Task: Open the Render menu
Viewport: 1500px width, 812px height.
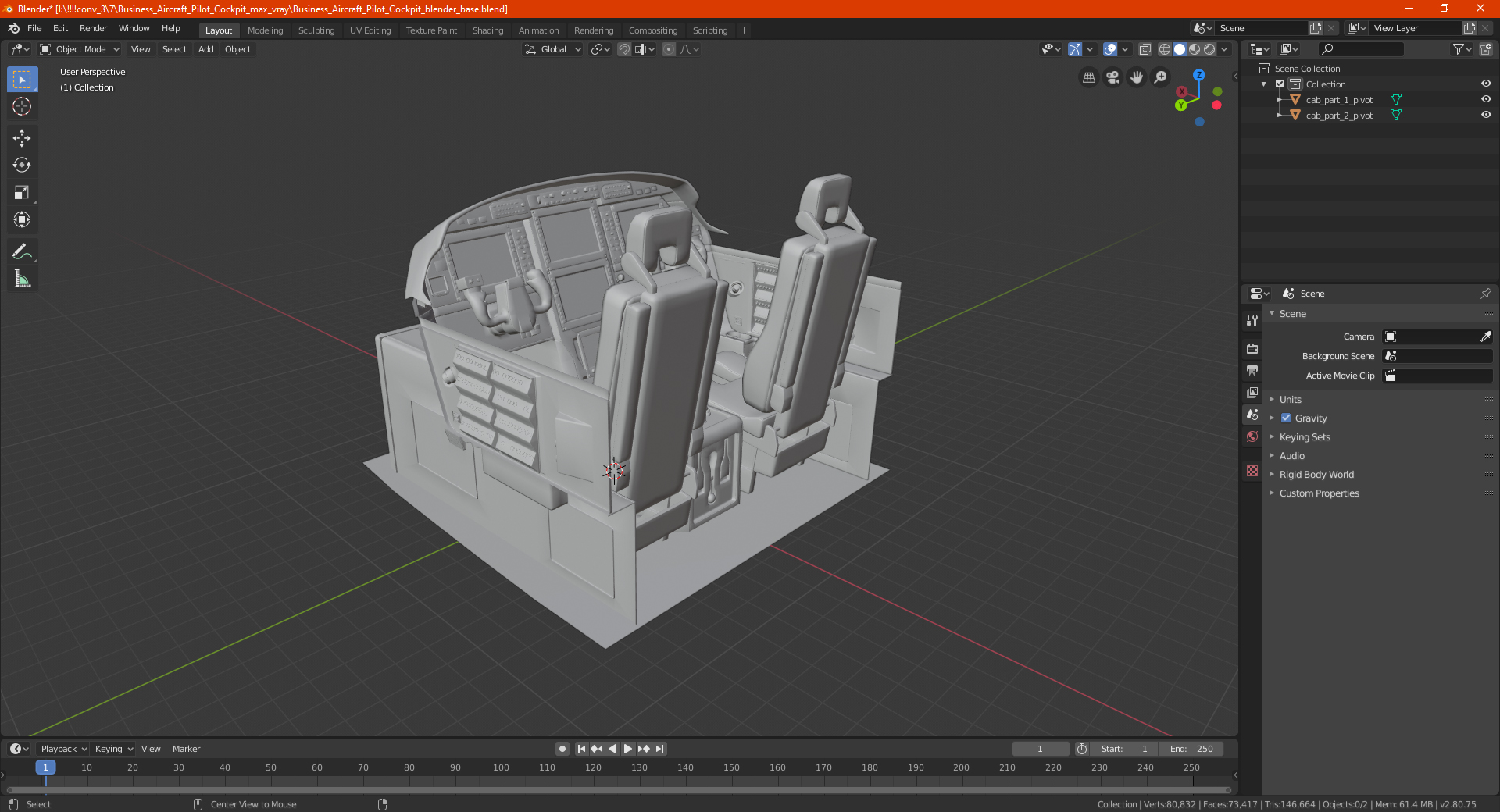Action: (x=93, y=28)
